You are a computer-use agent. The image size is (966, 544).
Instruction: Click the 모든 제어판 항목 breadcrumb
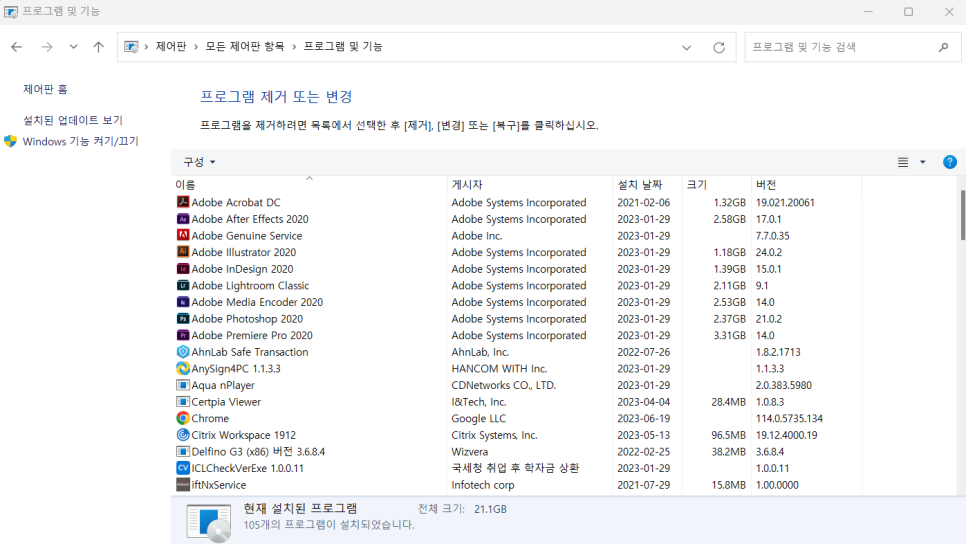click(245, 47)
